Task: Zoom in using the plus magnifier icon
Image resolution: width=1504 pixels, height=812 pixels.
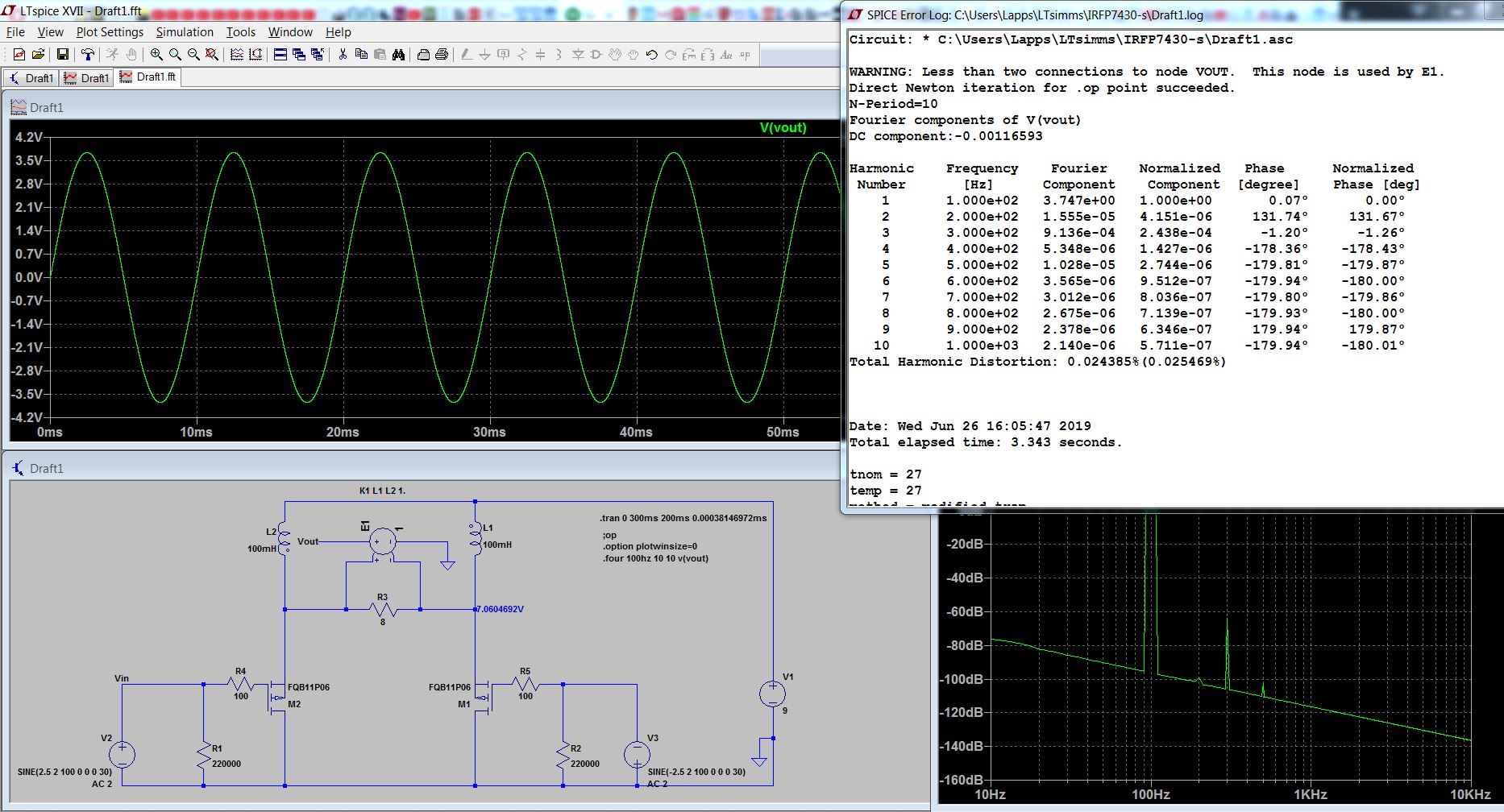Action: tap(156, 54)
